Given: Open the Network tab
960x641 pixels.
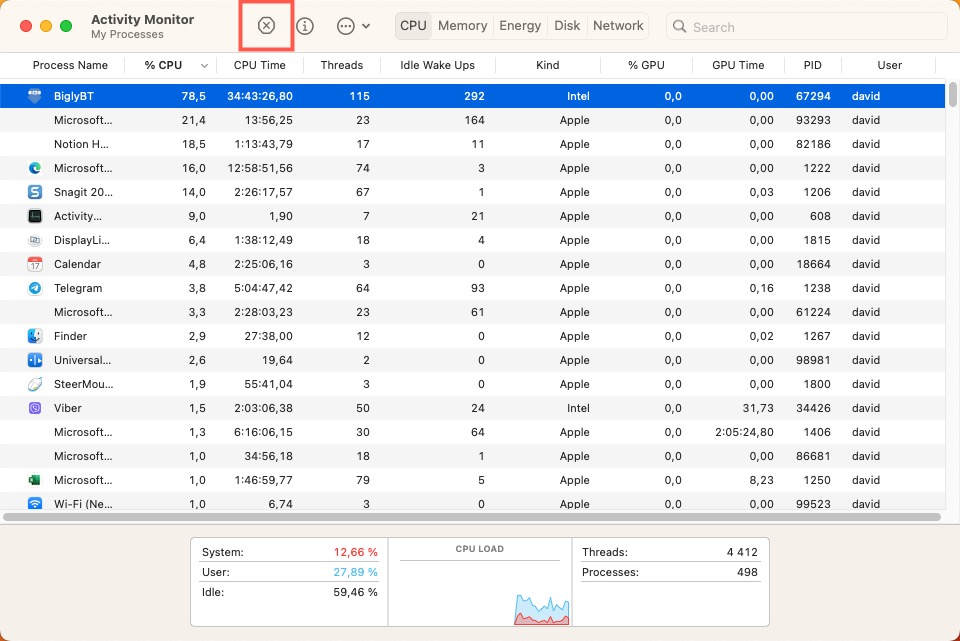Looking at the screenshot, I should click(x=617, y=26).
